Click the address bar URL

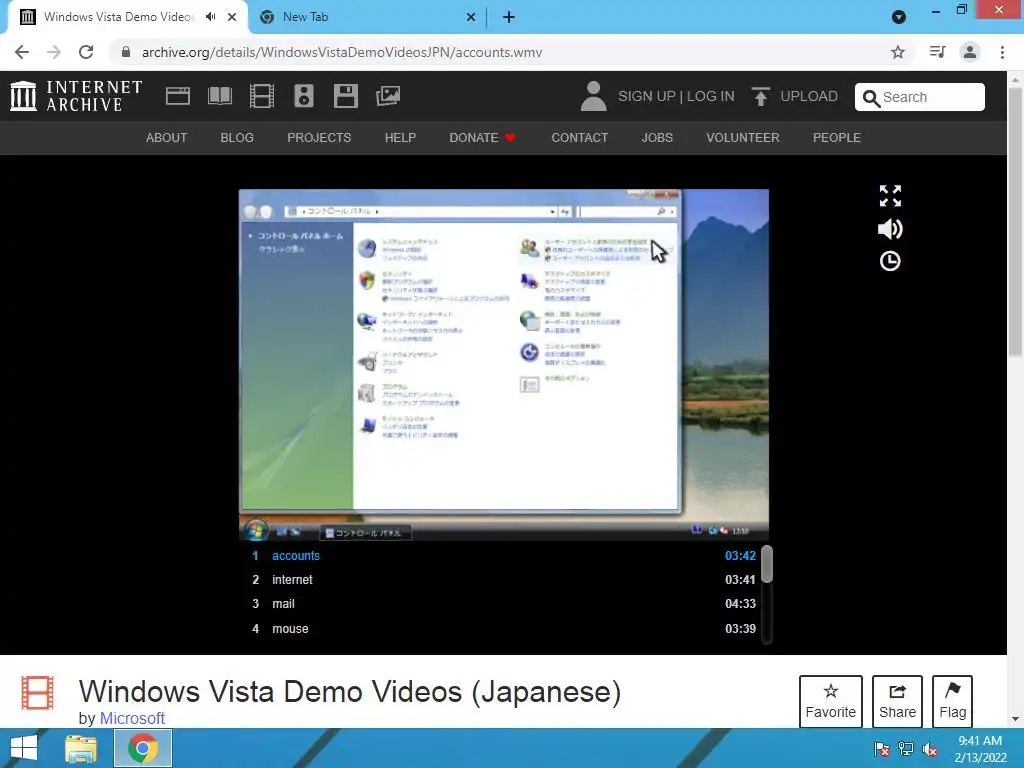342,52
